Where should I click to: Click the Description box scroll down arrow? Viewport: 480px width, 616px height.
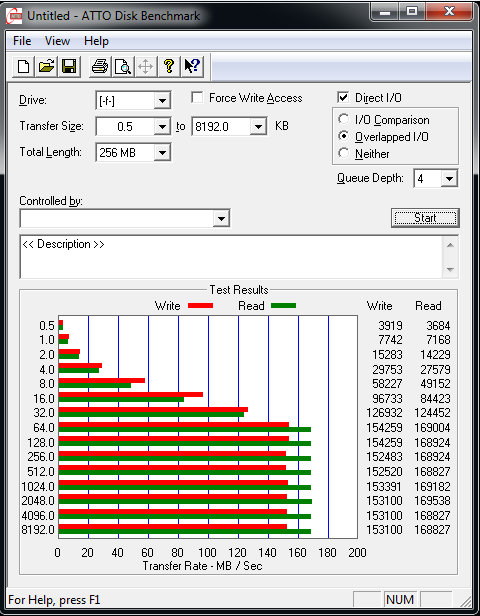451,270
